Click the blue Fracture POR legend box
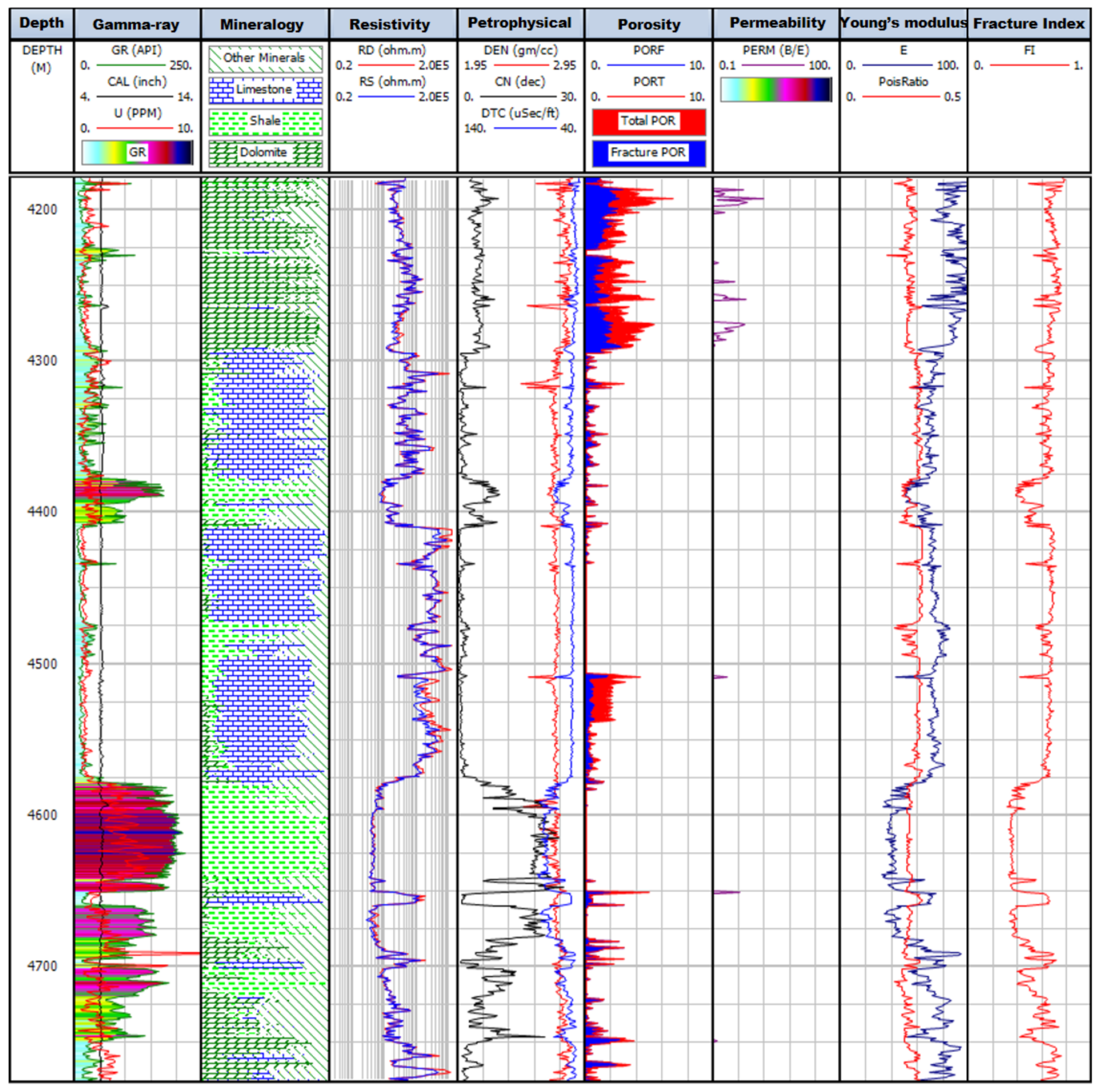 coord(649,153)
